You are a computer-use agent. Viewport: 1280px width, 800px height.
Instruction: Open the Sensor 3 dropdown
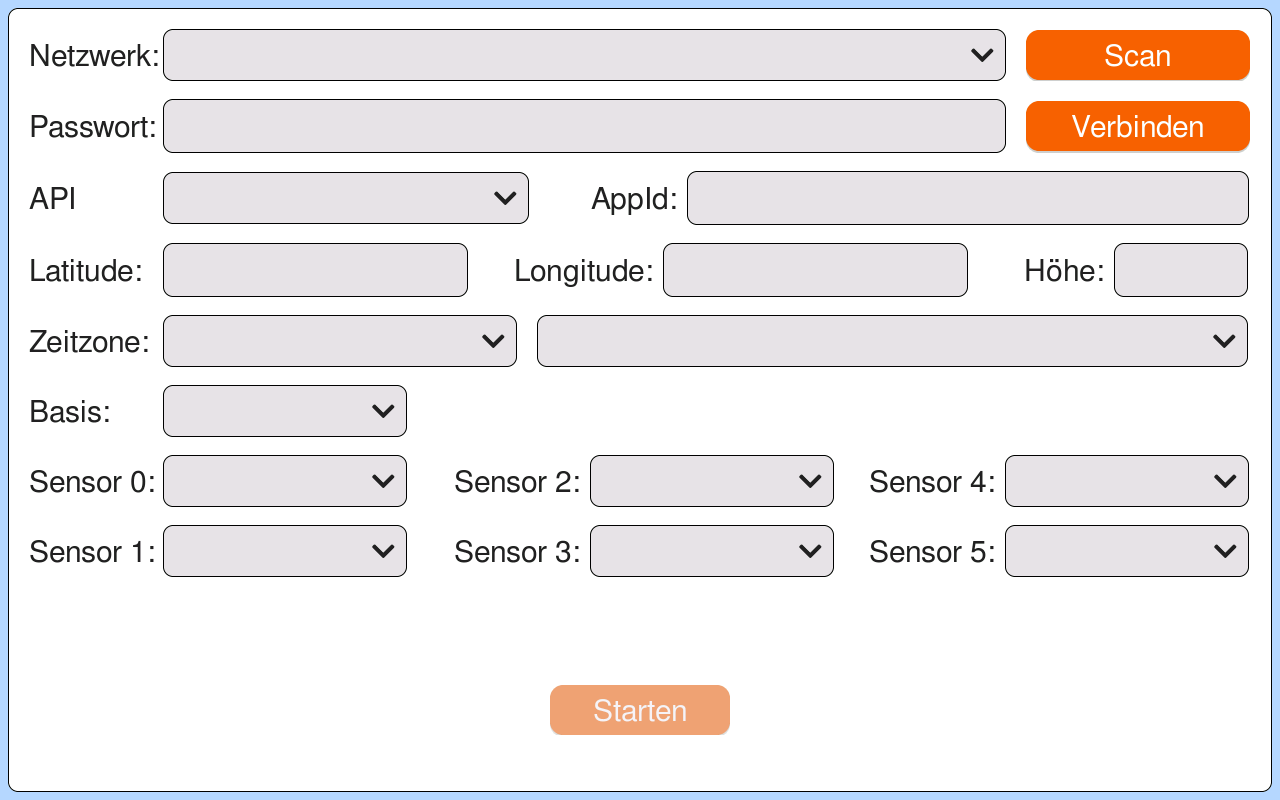click(x=712, y=551)
